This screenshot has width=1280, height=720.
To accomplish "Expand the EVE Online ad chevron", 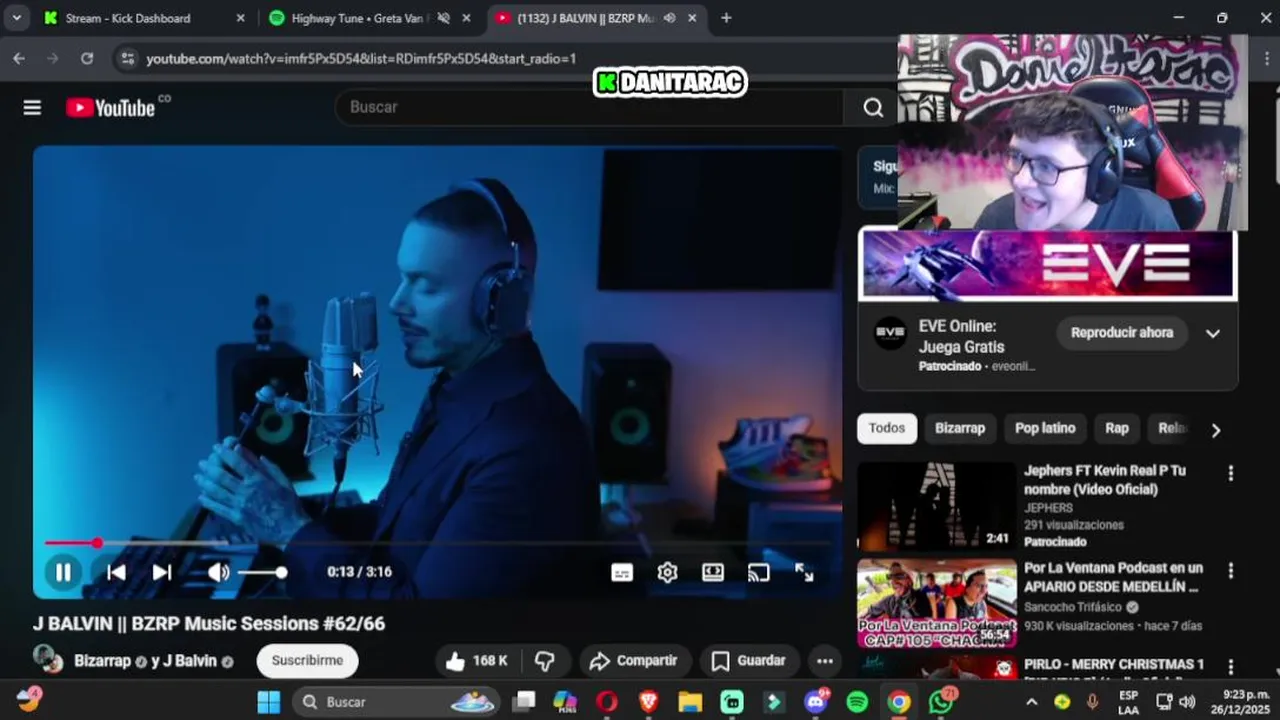I will click(x=1212, y=333).
